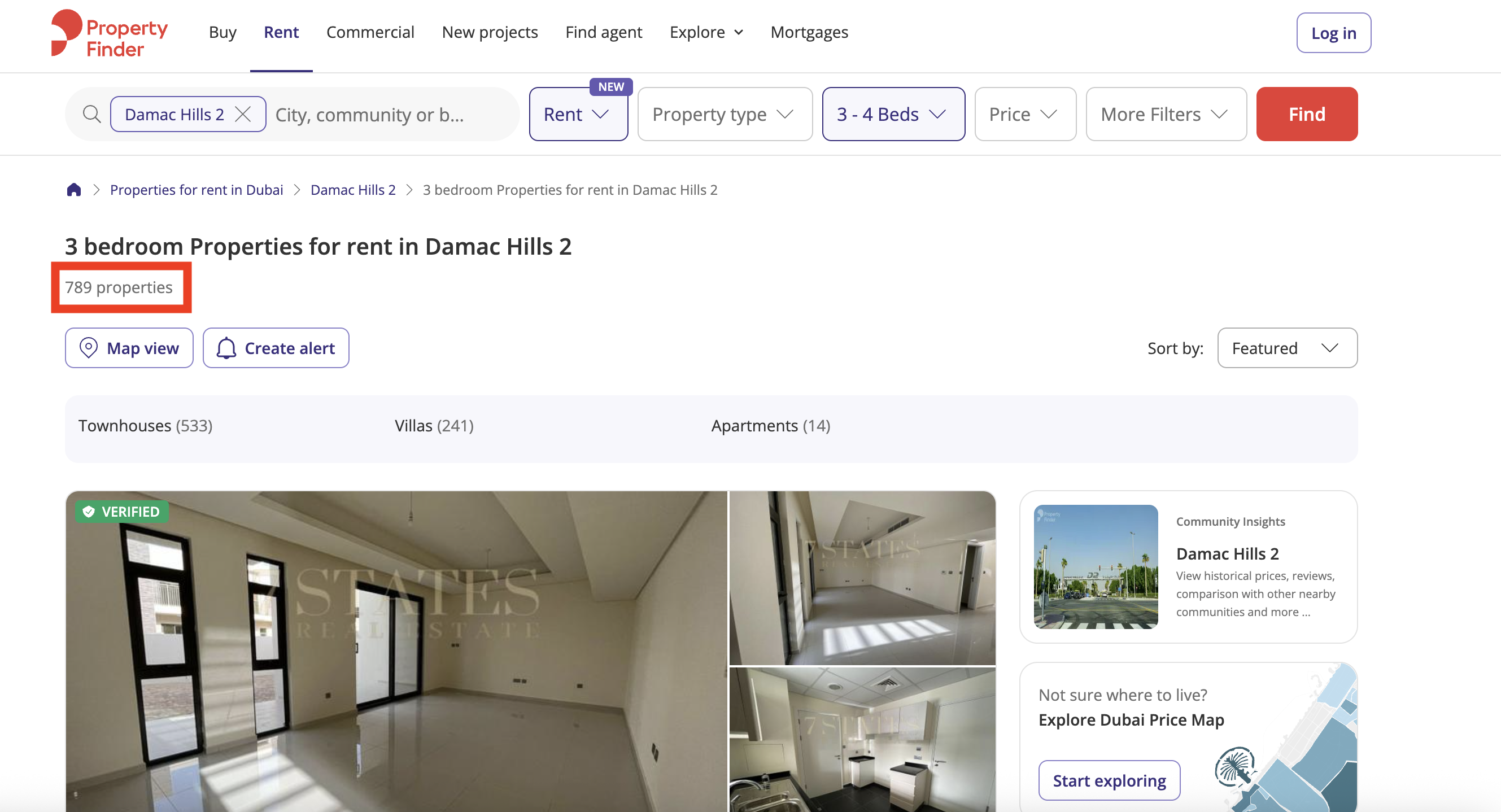This screenshot has width=1501, height=812.
Task: Click the Start exploring button
Action: click(x=1109, y=780)
